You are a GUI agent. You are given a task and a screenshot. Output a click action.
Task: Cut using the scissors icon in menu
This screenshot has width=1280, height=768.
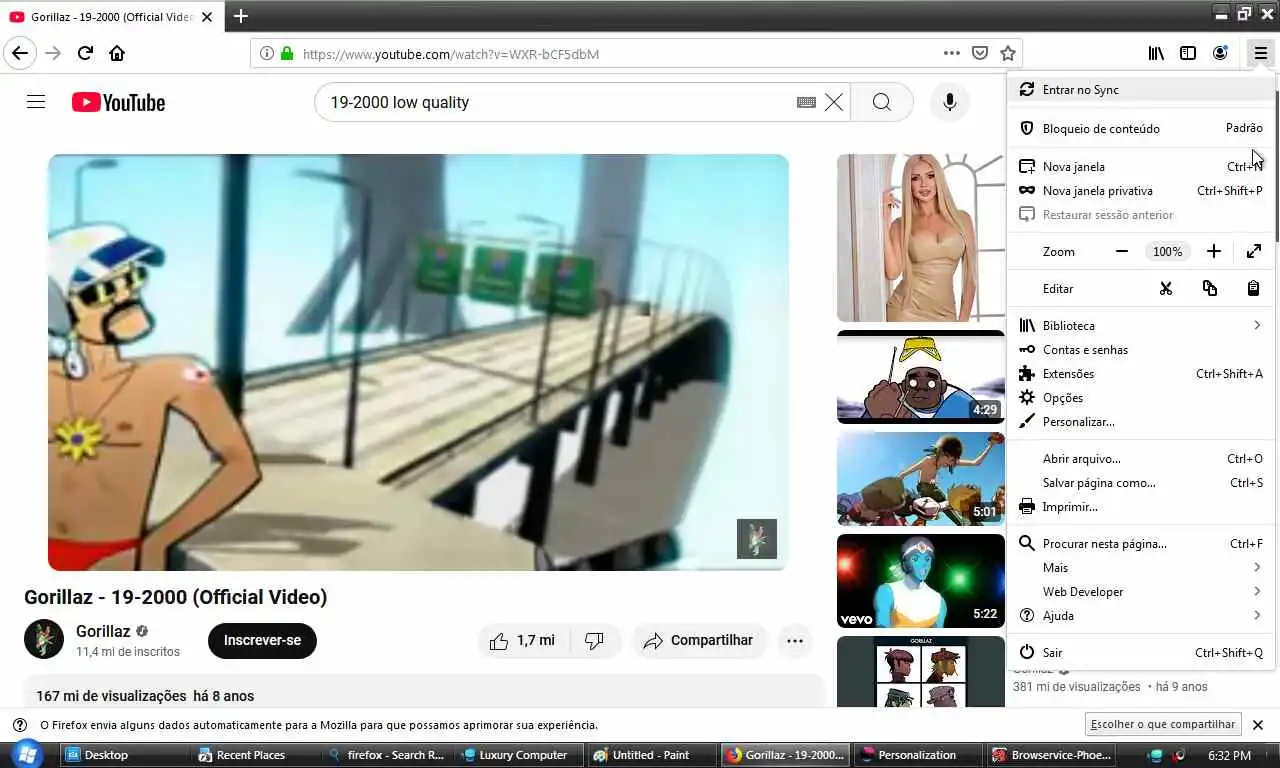tap(1165, 288)
